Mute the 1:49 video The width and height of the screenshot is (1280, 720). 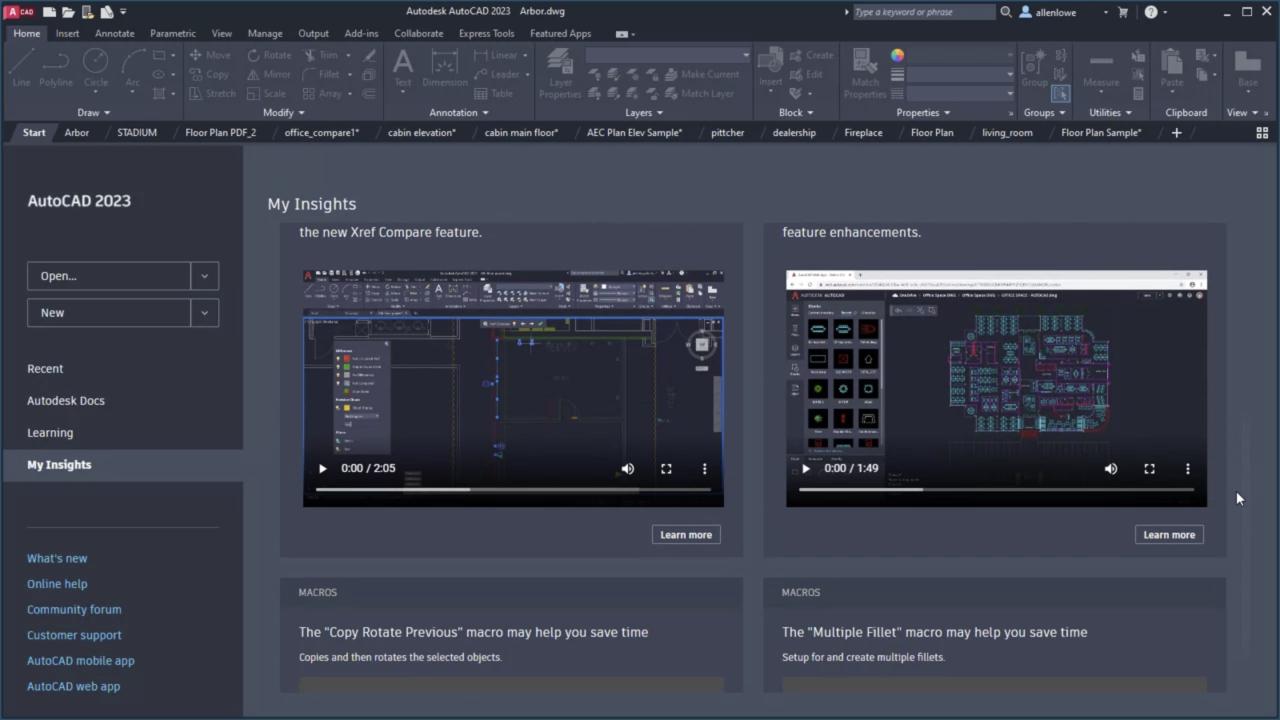tap(1110, 468)
